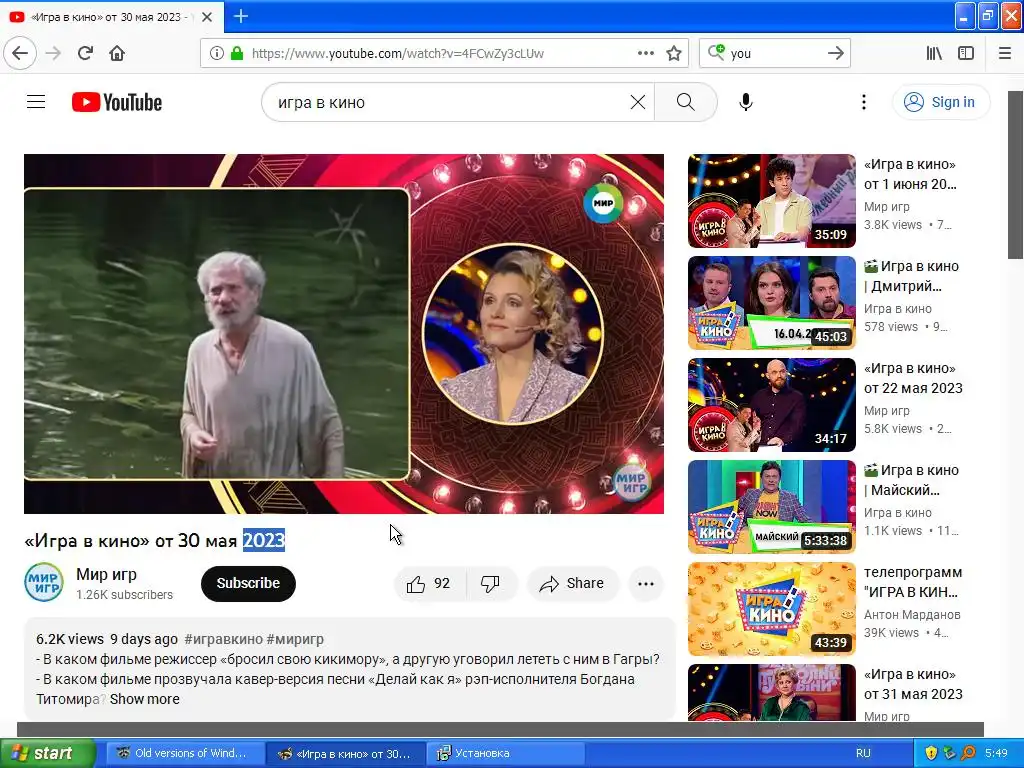Click the browser search box containing "you"
Image resolution: width=1024 pixels, height=768 pixels.
click(x=774, y=54)
